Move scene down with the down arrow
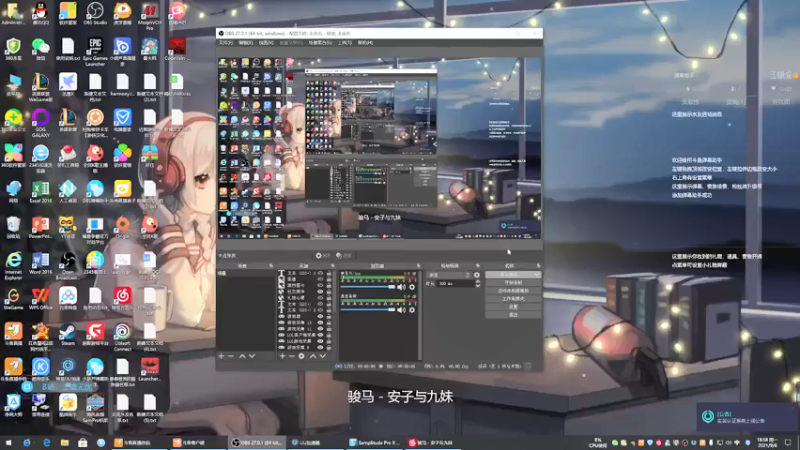This screenshot has height=450, width=800. pos(252,356)
